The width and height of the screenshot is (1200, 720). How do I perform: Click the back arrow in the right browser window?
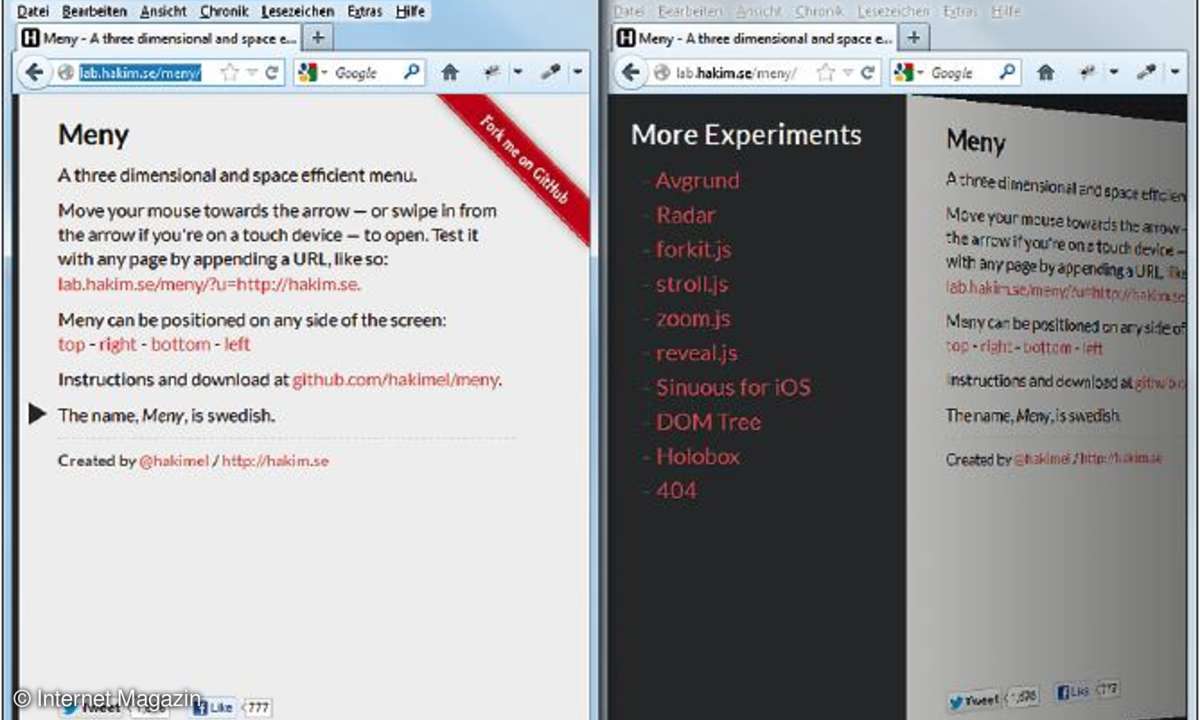(x=631, y=73)
